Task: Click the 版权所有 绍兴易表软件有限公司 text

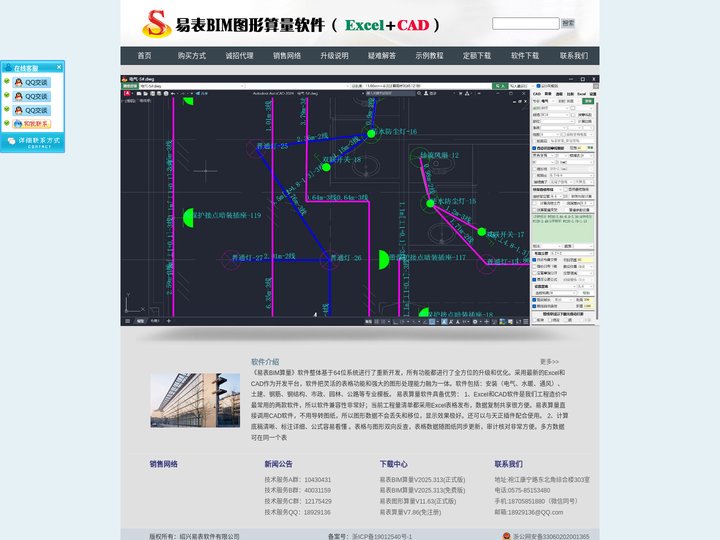Action: [194, 536]
